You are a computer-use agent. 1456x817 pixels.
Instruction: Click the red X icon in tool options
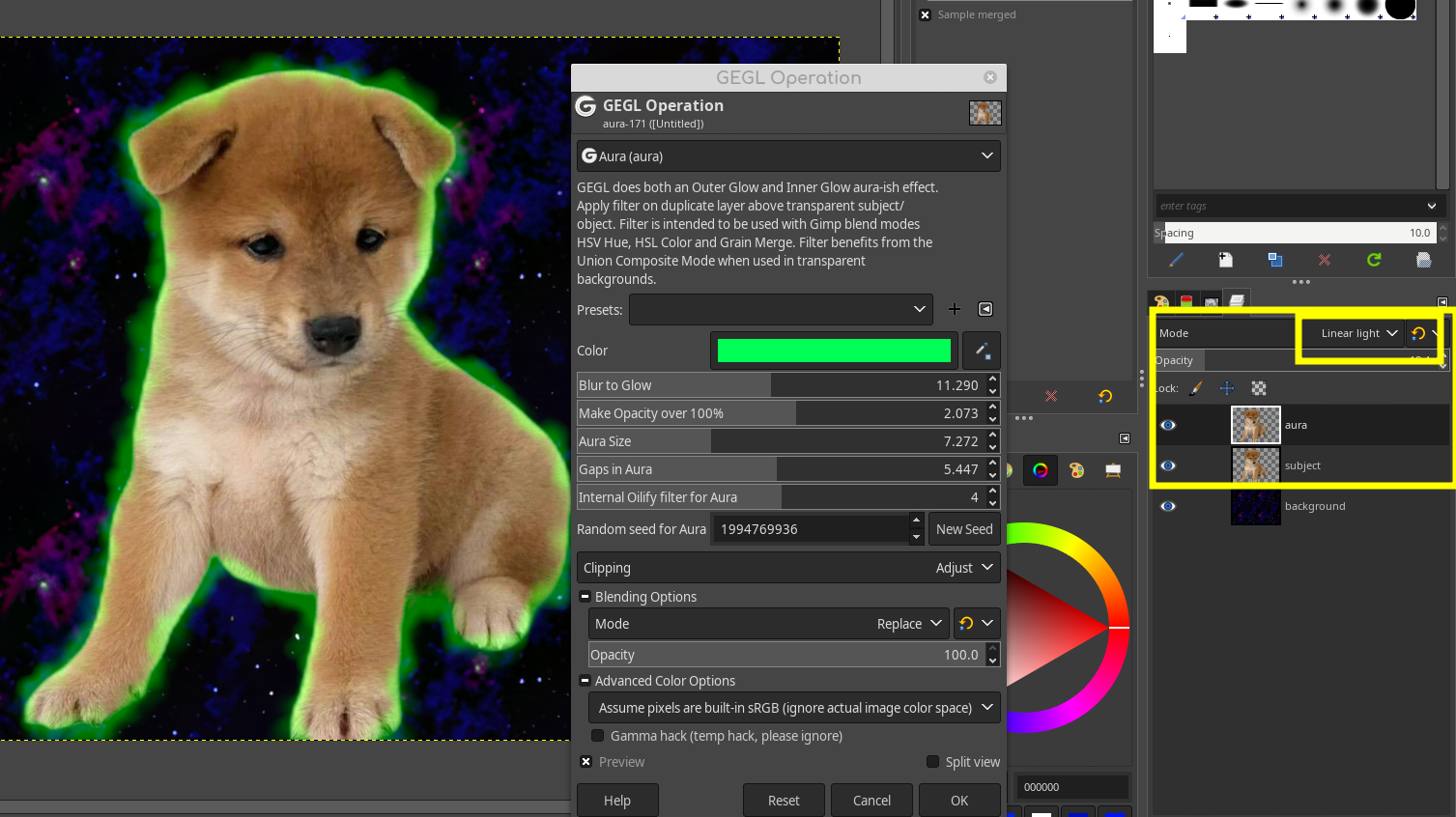coord(1051,396)
